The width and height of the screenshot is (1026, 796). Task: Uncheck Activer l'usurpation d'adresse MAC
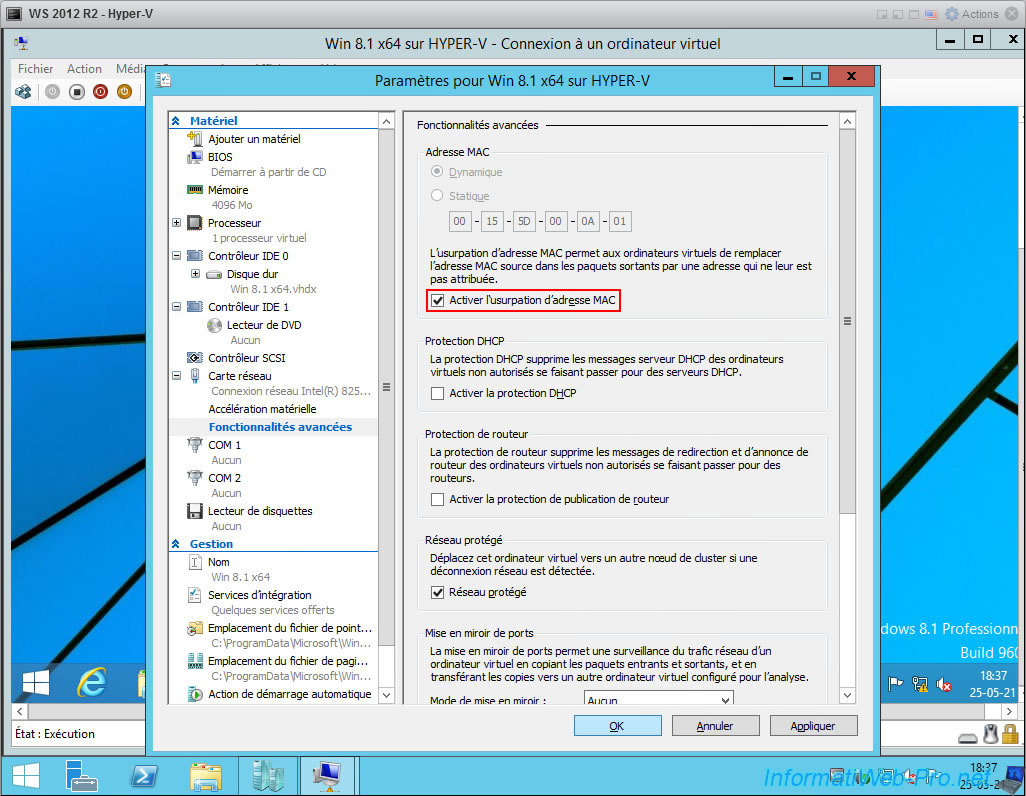tap(438, 300)
